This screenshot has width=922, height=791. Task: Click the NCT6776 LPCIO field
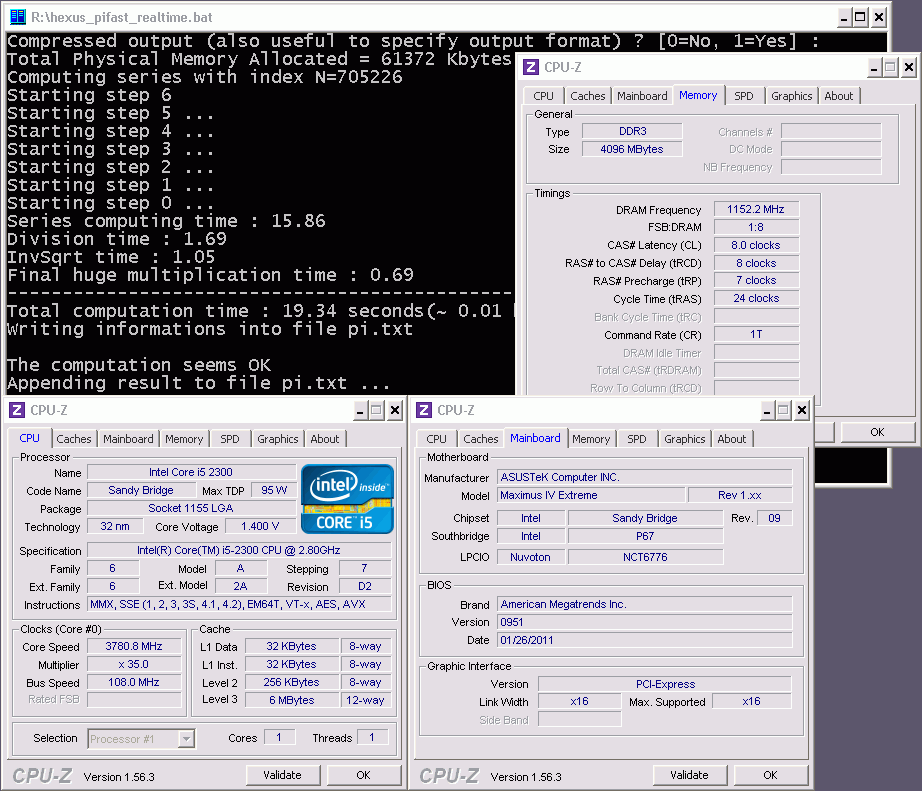click(x=645, y=557)
